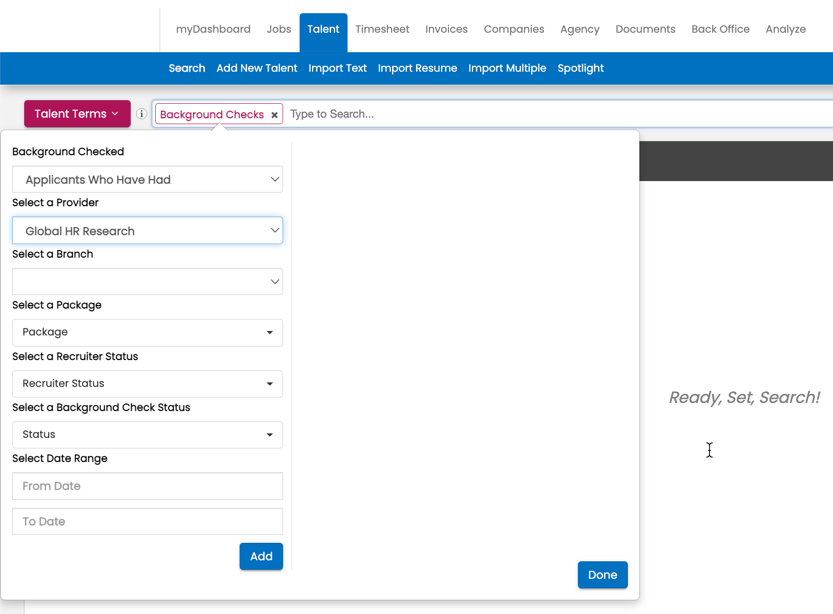Click the From Date field

click(147, 486)
